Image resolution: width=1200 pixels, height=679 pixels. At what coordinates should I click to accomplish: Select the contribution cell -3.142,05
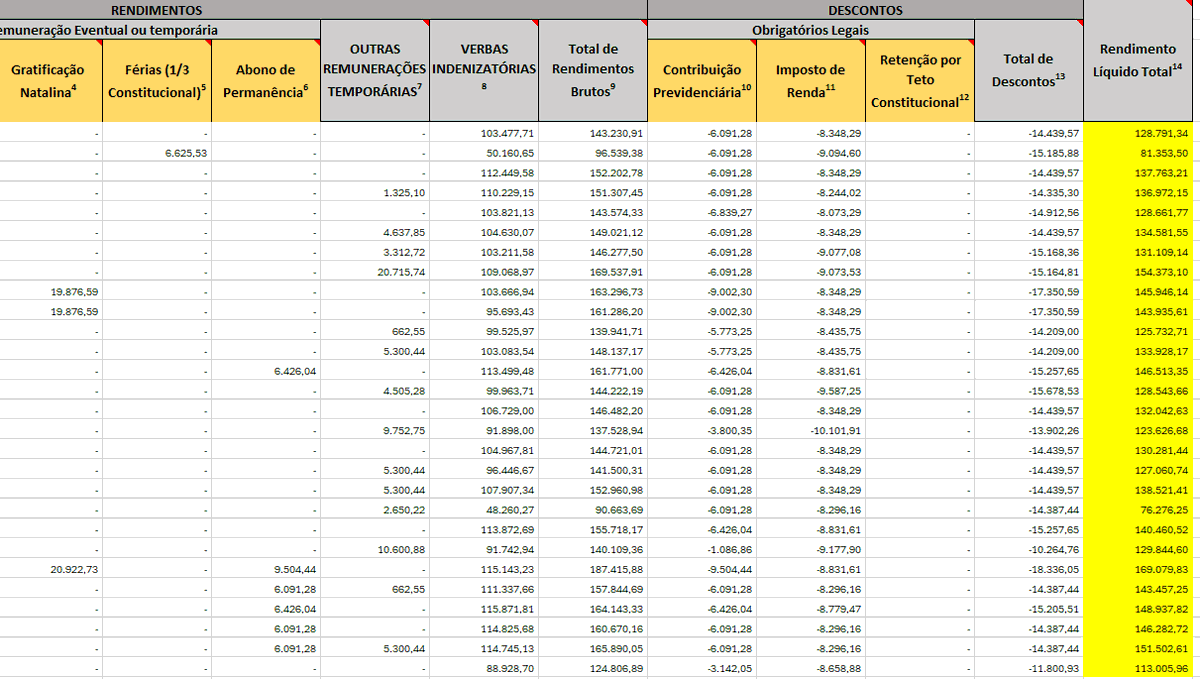pyautogui.click(x=702, y=668)
